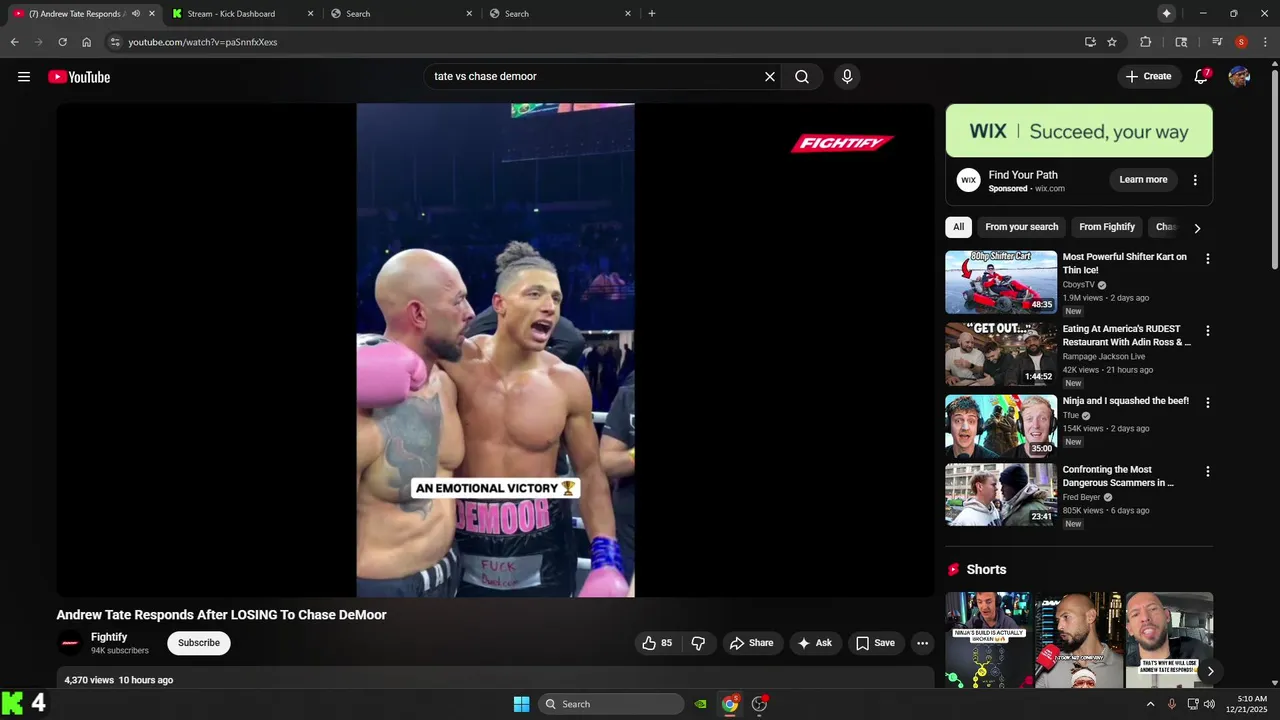Open the YouTube account avatar menu
Image resolution: width=1280 pixels, height=720 pixels.
pyautogui.click(x=1239, y=77)
